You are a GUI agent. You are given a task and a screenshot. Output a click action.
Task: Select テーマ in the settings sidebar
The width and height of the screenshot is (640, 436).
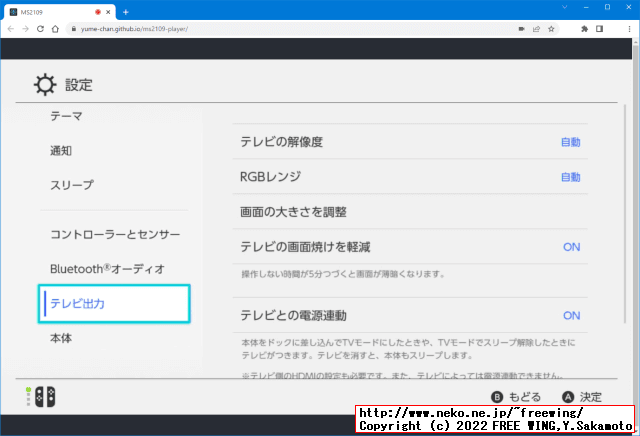[67, 117]
